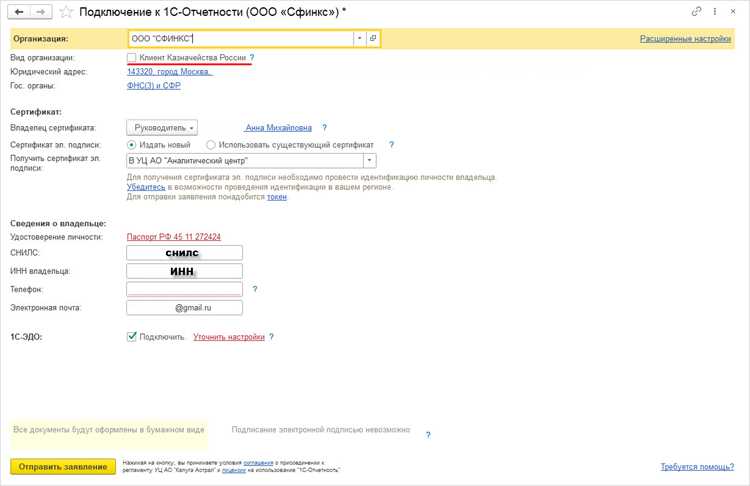Screen dimensions: 750x486
Task: Select Издать новый radio option
Action: tap(131, 144)
